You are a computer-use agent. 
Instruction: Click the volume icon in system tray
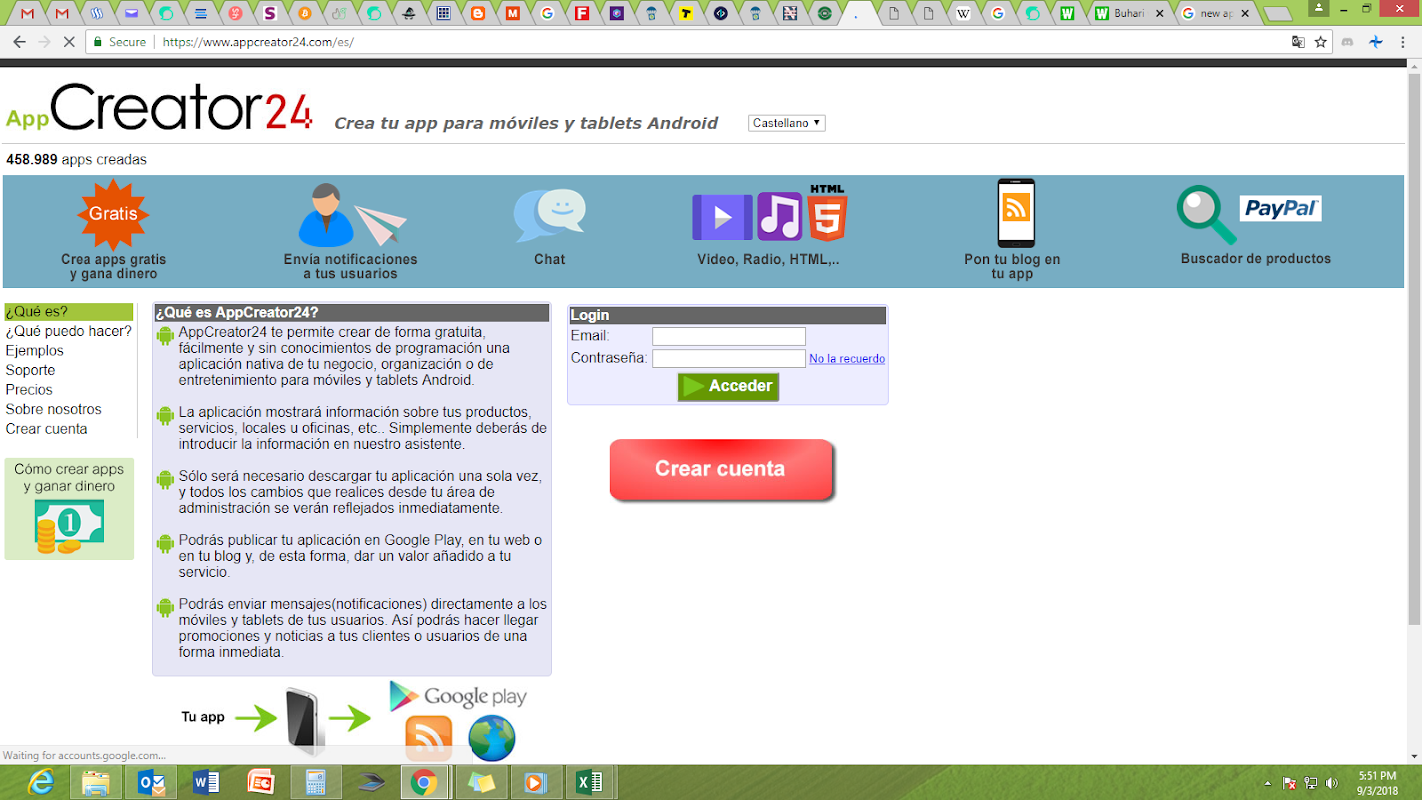pos(1331,783)
